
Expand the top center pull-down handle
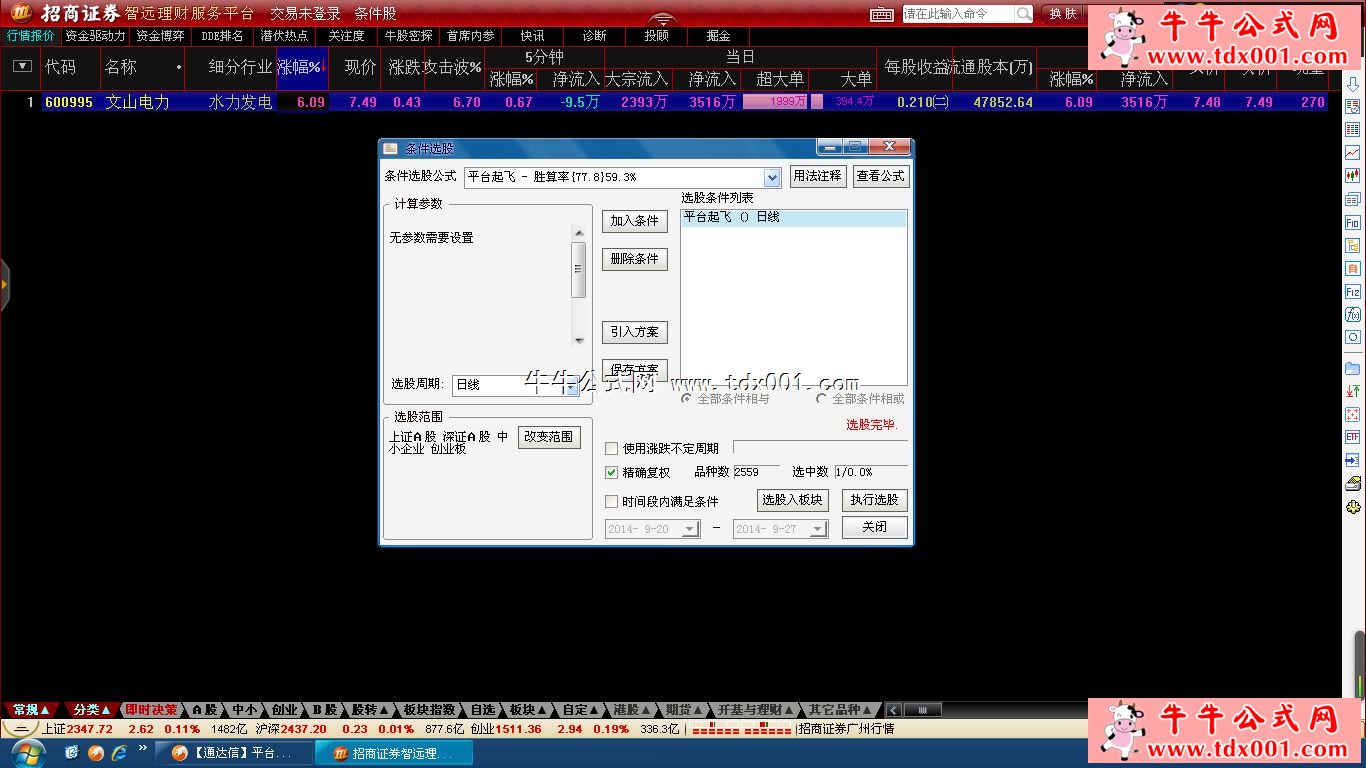pos(662,18)
